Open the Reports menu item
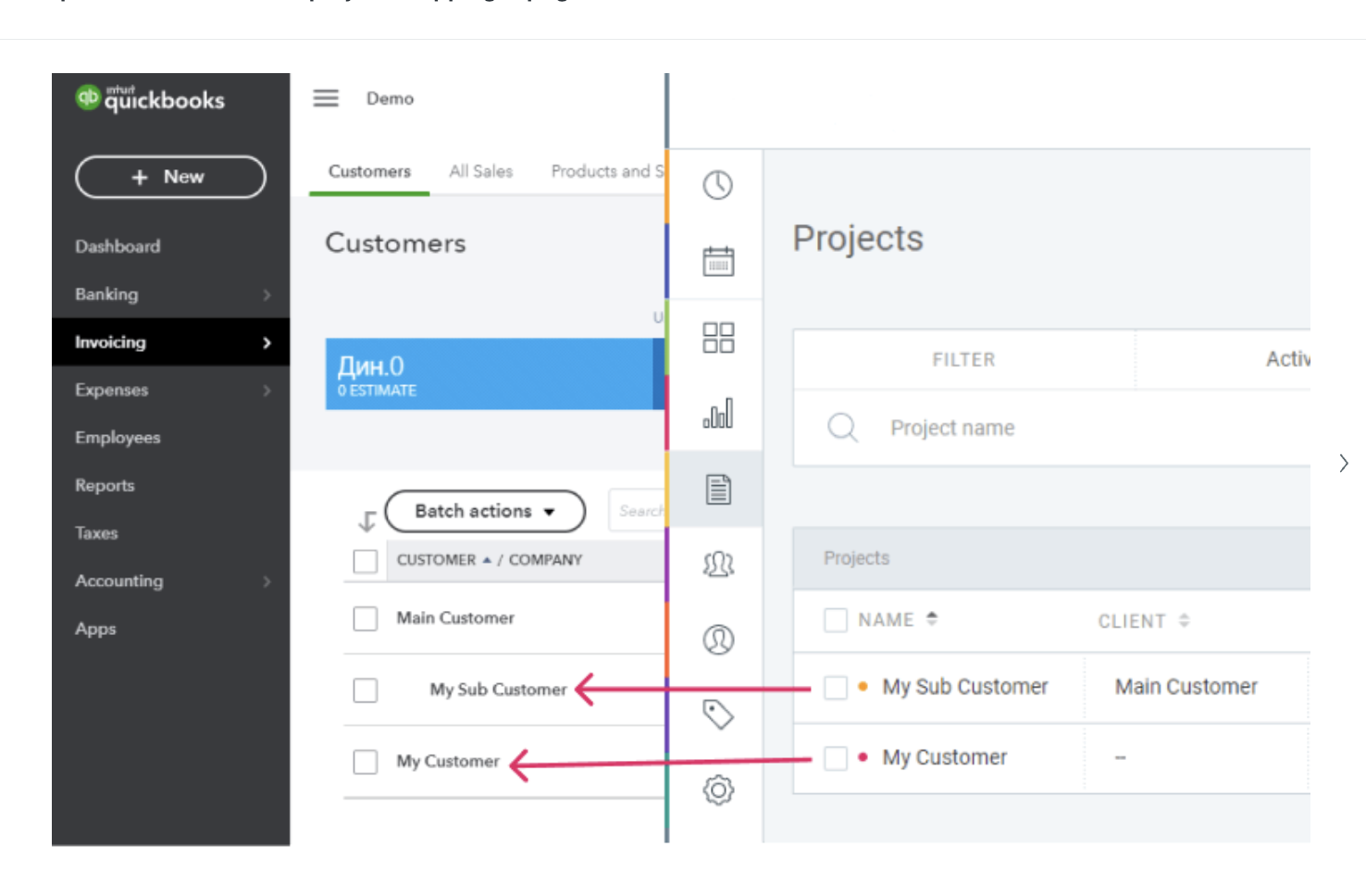 [x=105, y=485]
